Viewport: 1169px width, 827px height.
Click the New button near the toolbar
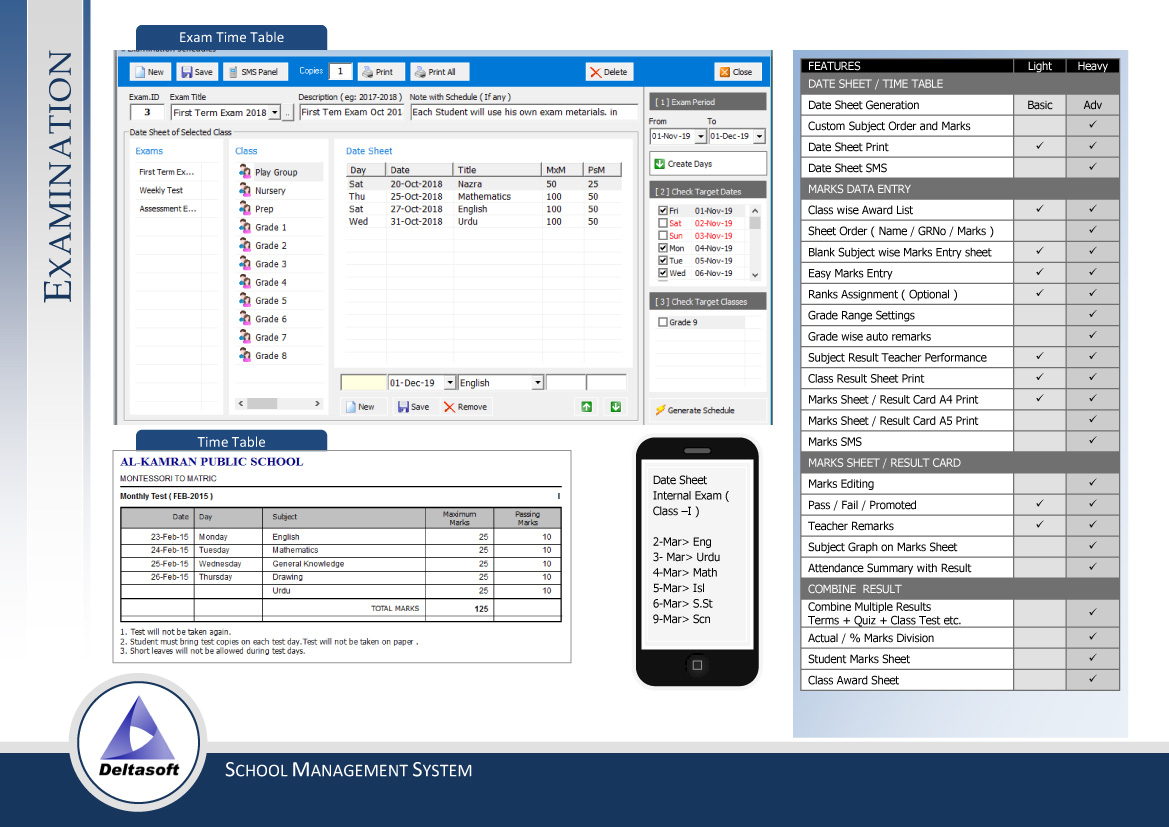(363, 406)
